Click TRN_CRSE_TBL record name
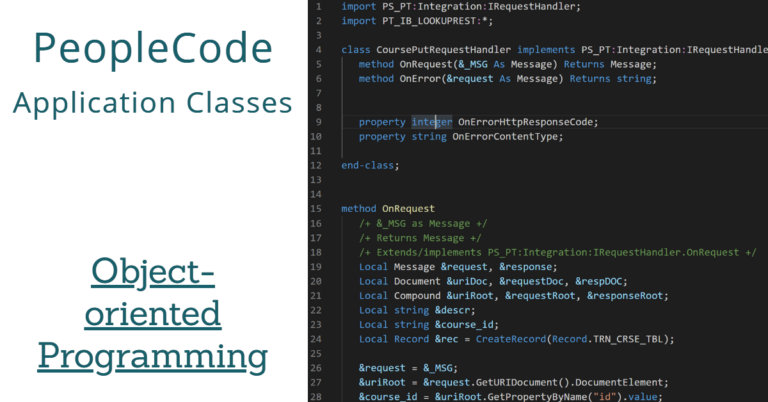The width and height of the screenshot is (768, 402). tap(627, 339)
